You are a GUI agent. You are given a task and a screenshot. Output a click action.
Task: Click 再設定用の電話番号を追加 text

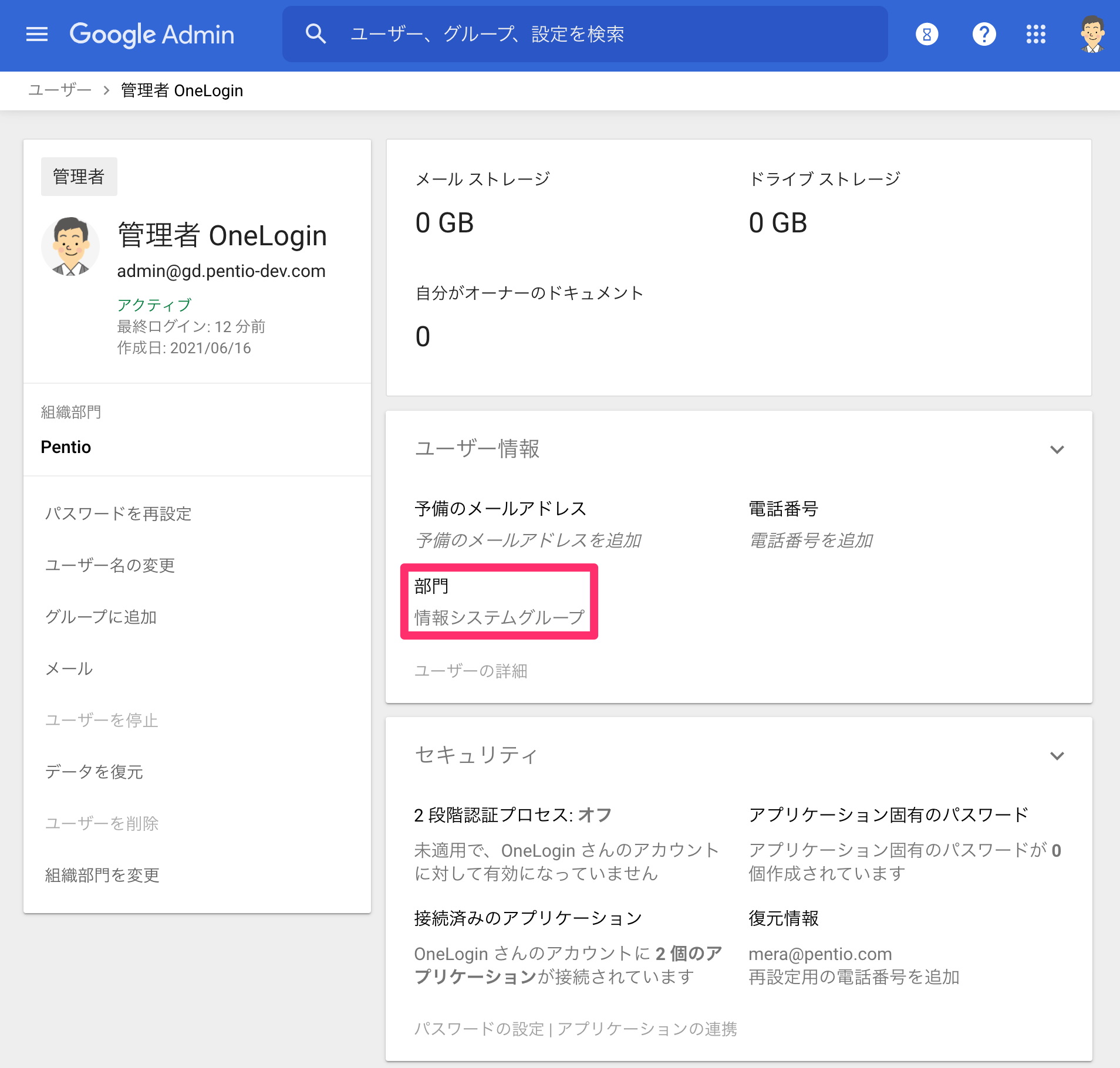[x=854, y=977]
